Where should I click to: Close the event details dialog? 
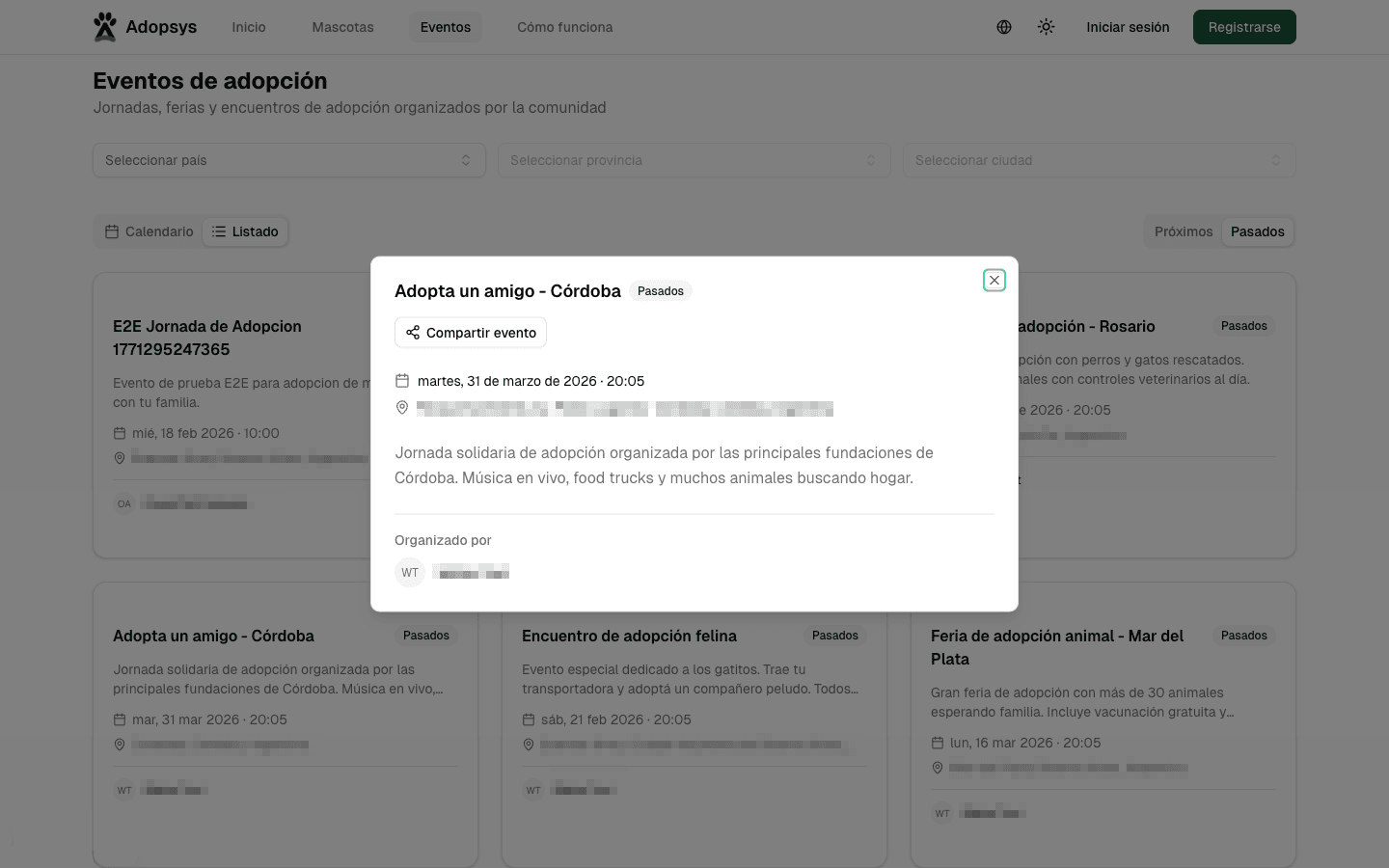[994, 280]
